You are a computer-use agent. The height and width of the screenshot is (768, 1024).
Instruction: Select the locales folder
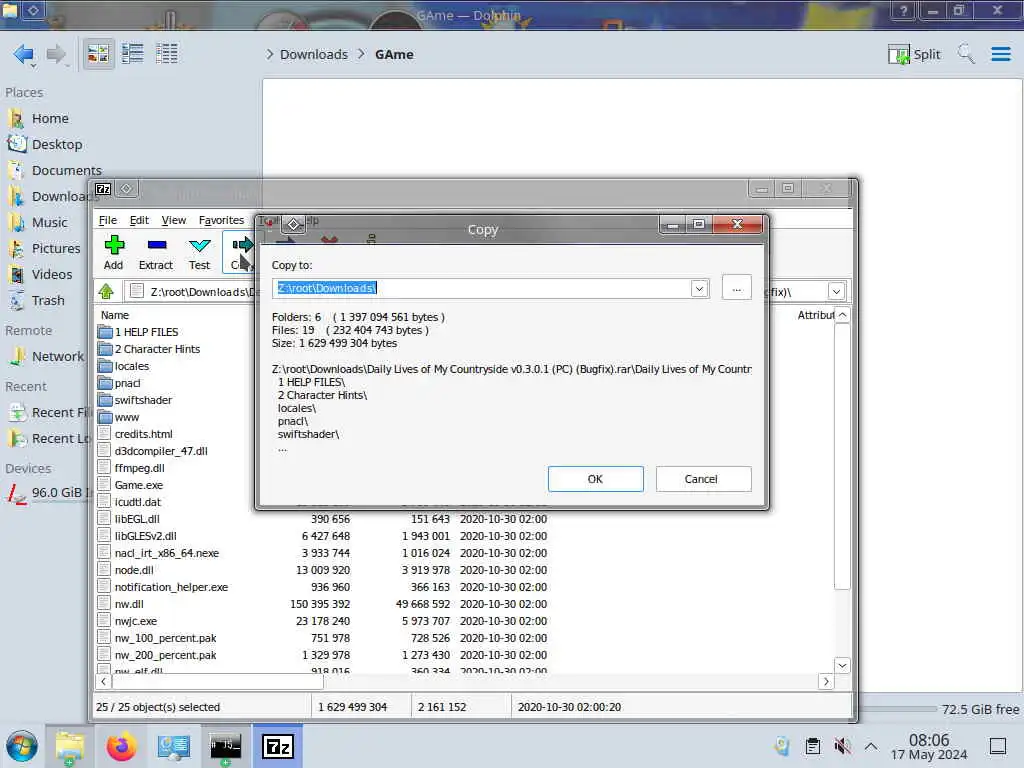coord(132,366)
